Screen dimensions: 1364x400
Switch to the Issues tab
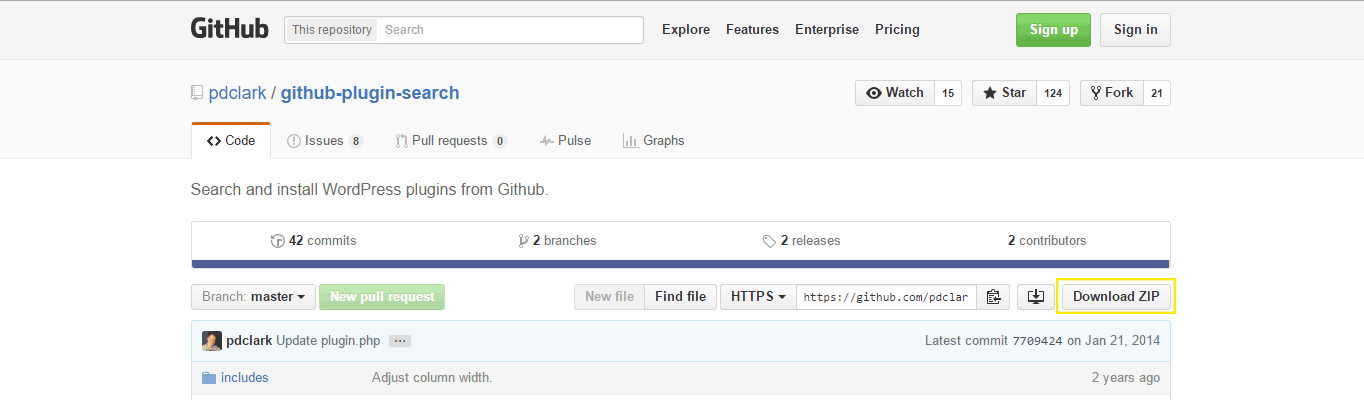pyautogui.click(x=324, y=141)
